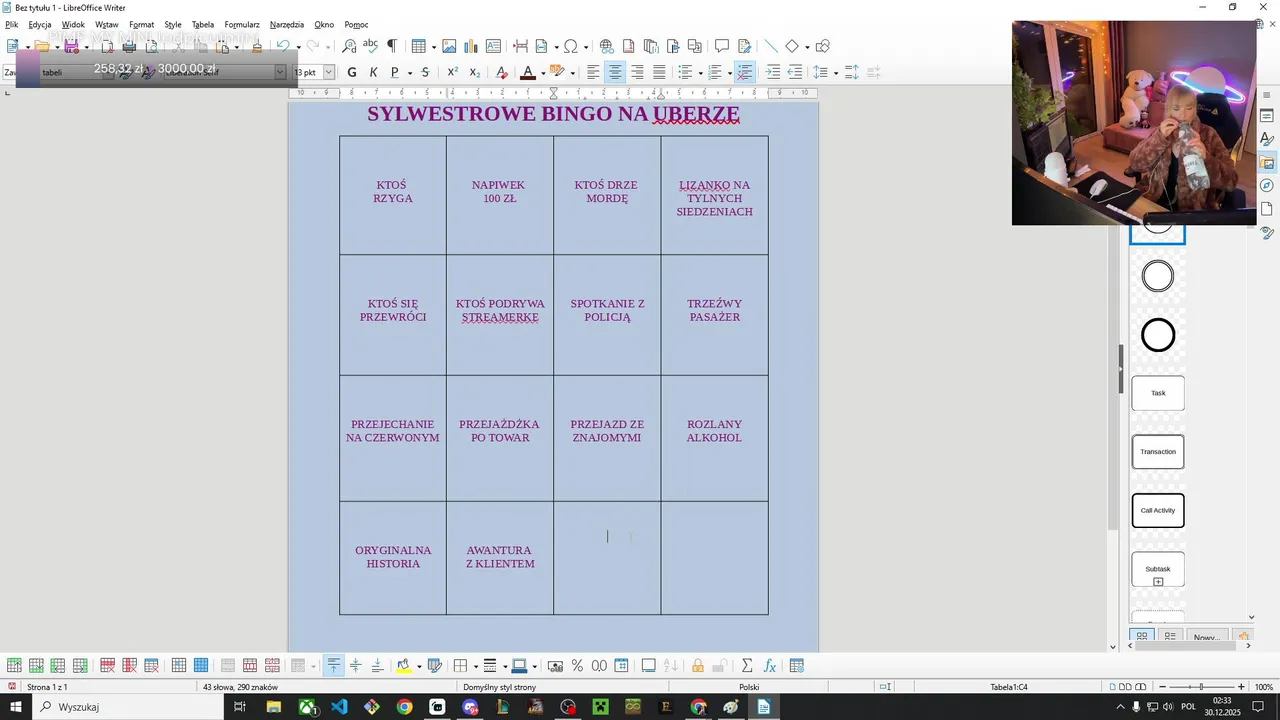
Task: Click the Nowy button in sidebar
Action: pos(1206,636)
